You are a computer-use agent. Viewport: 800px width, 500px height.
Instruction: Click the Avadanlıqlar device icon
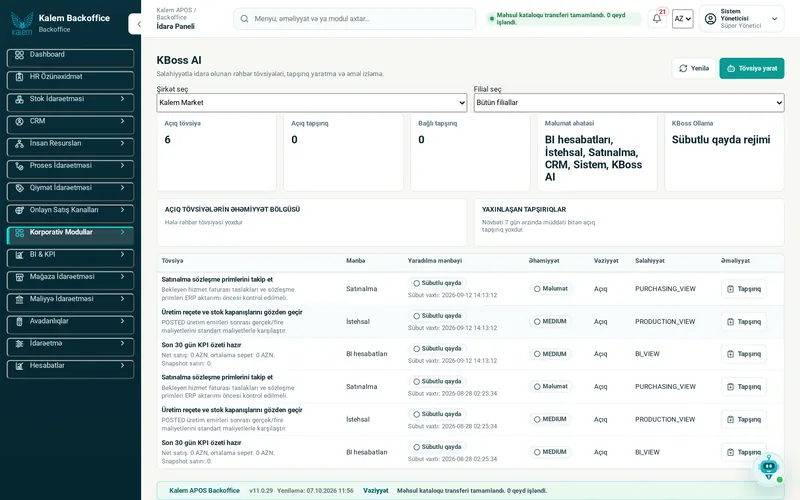click(19, 322)
